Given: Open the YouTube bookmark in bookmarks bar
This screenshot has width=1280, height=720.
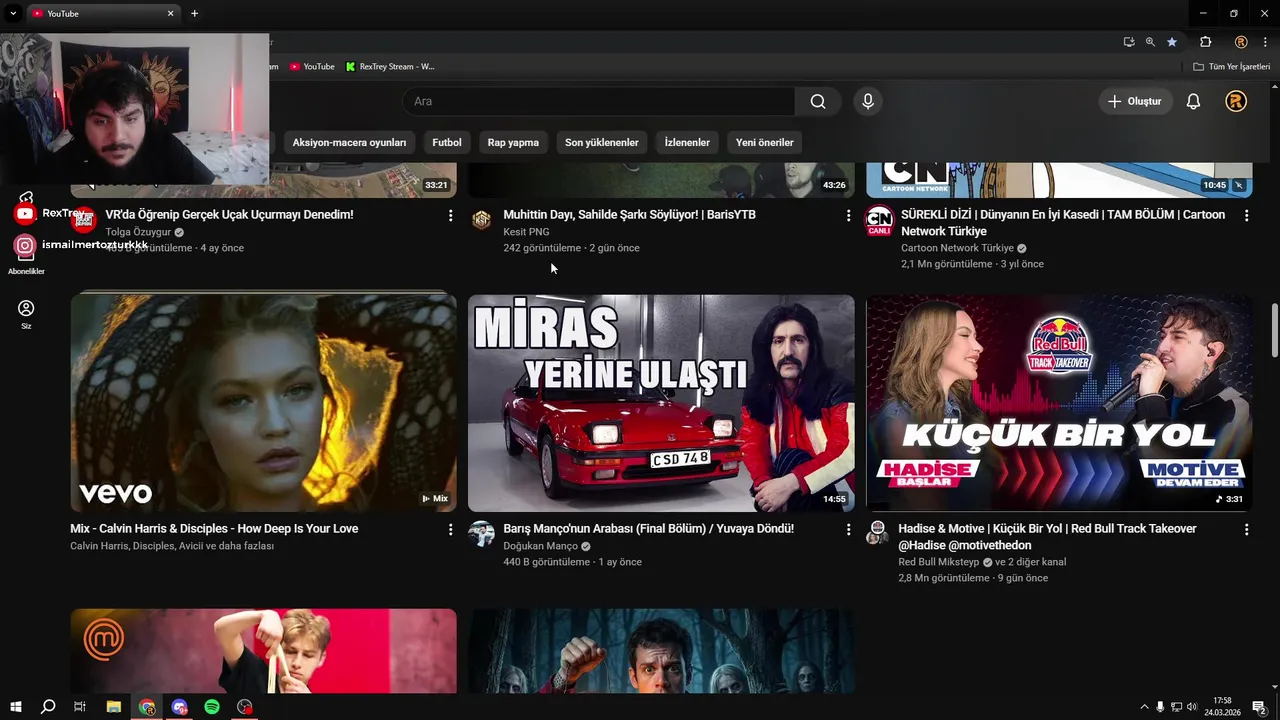Looking at the screenshot, I should click(312, 67).
